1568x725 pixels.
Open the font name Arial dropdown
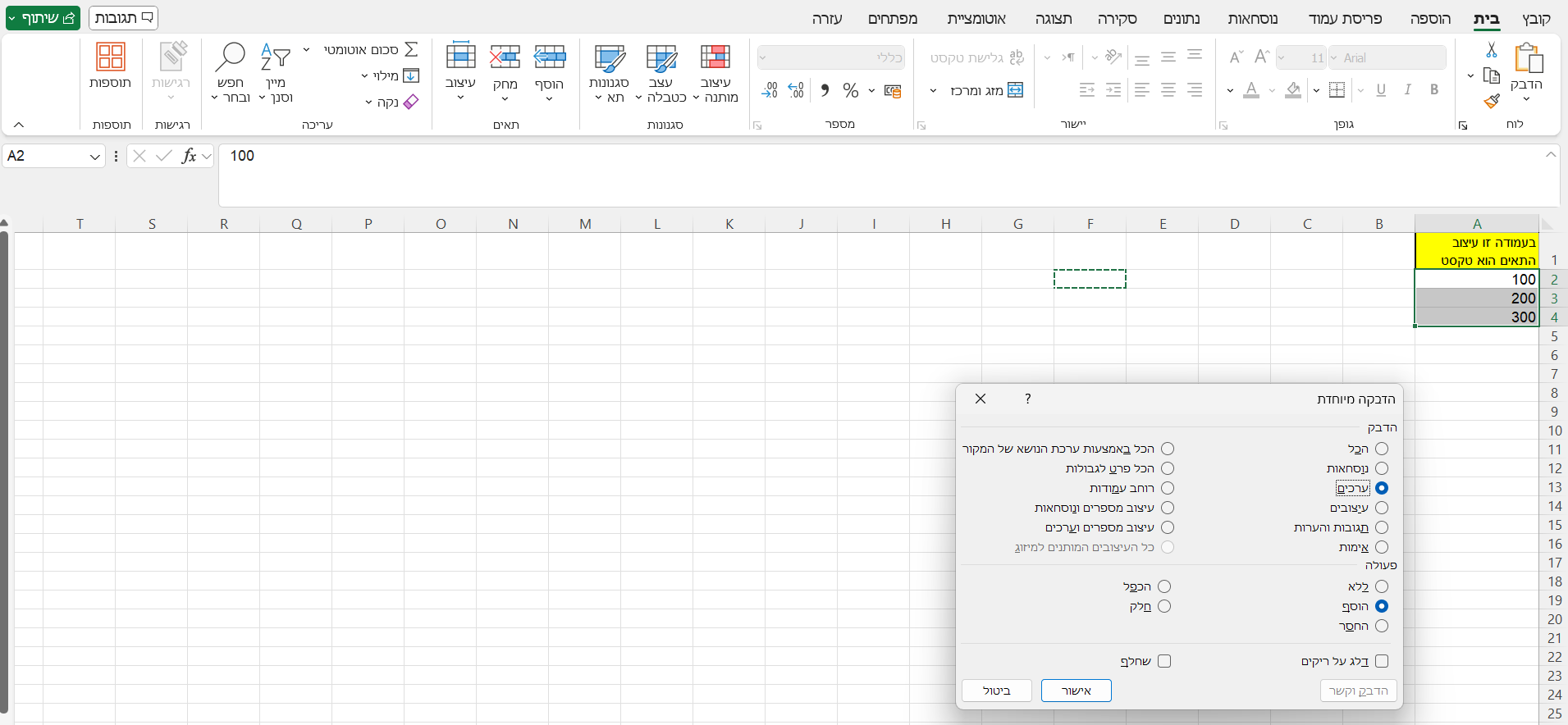click(1335, 57)
